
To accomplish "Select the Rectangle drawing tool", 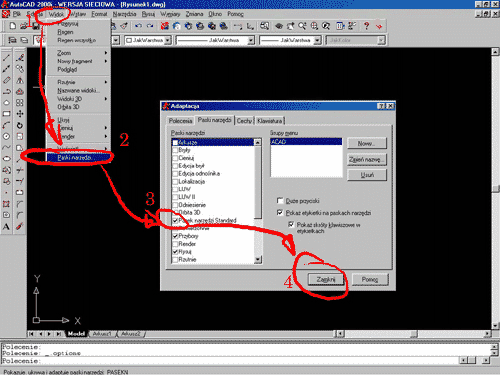I will (x=6, y=114).
